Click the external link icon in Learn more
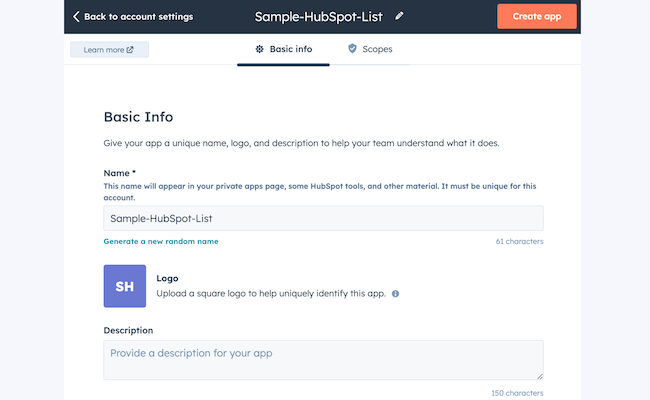650x400 pixels. tap(130, 50)
